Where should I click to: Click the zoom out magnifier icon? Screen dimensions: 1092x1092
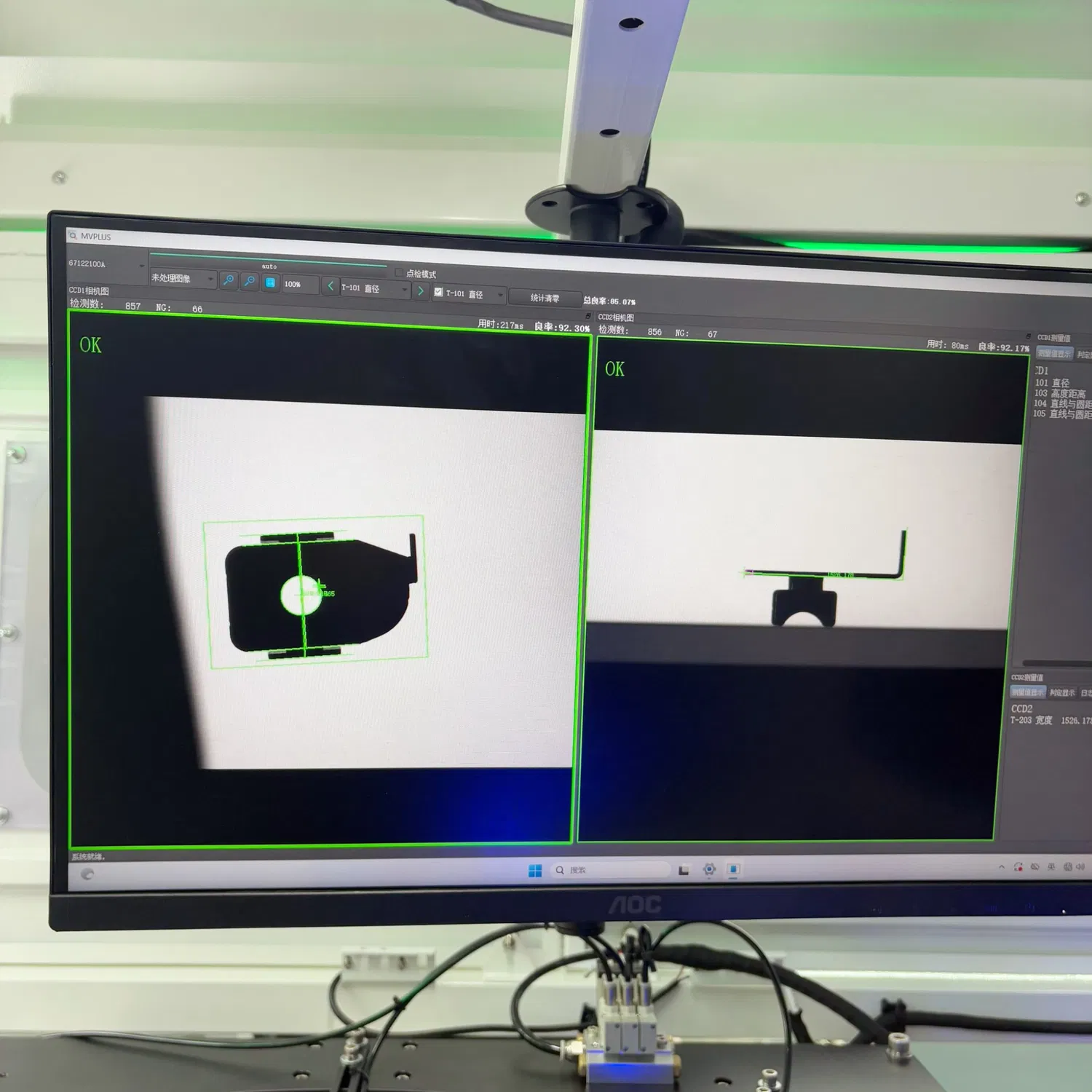tap(249, 281)
